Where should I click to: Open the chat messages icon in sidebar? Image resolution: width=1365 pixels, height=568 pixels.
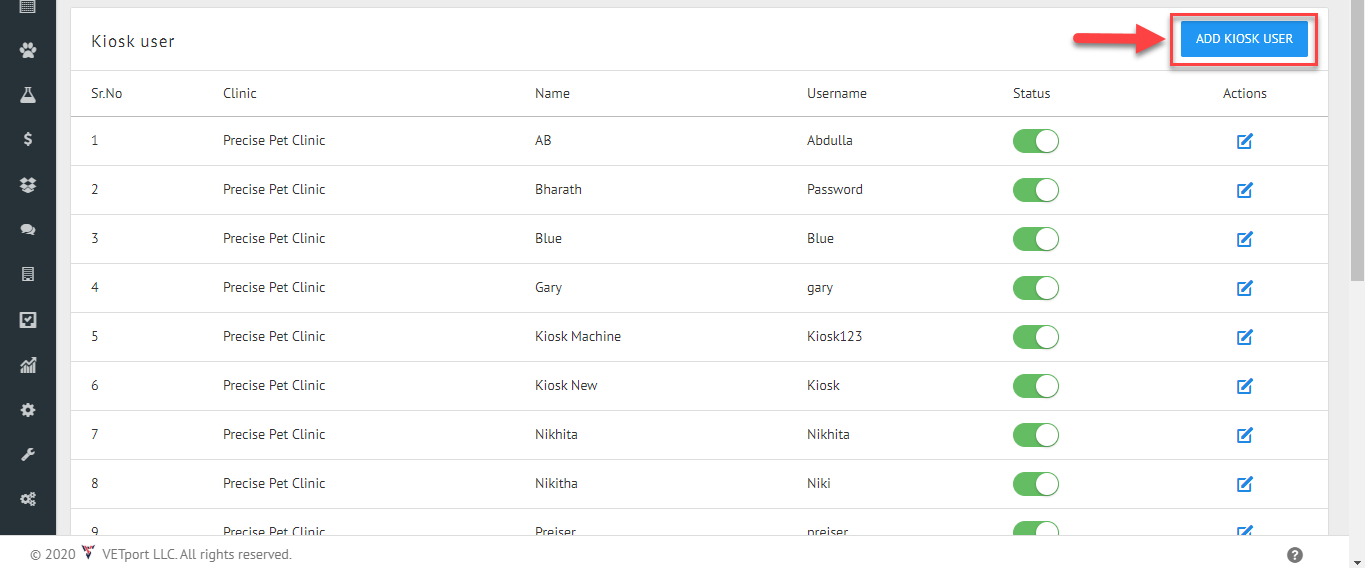28,230
